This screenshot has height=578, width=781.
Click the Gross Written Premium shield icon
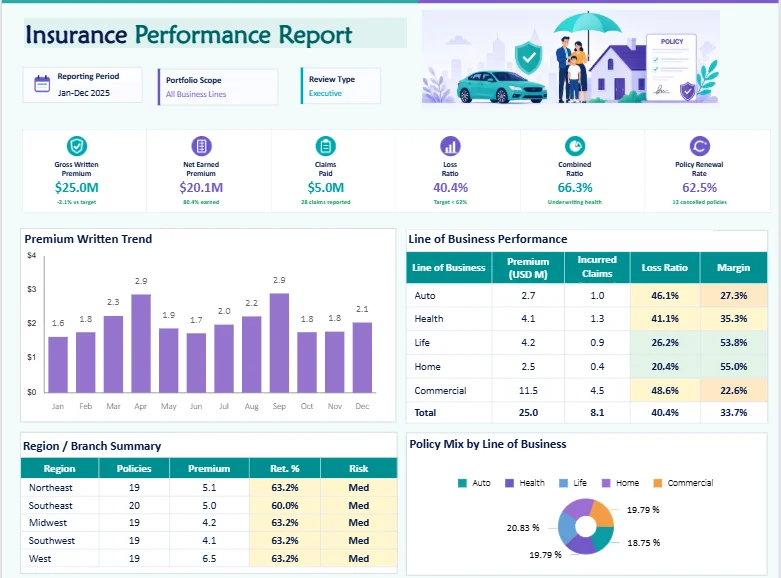pos(77,146)
